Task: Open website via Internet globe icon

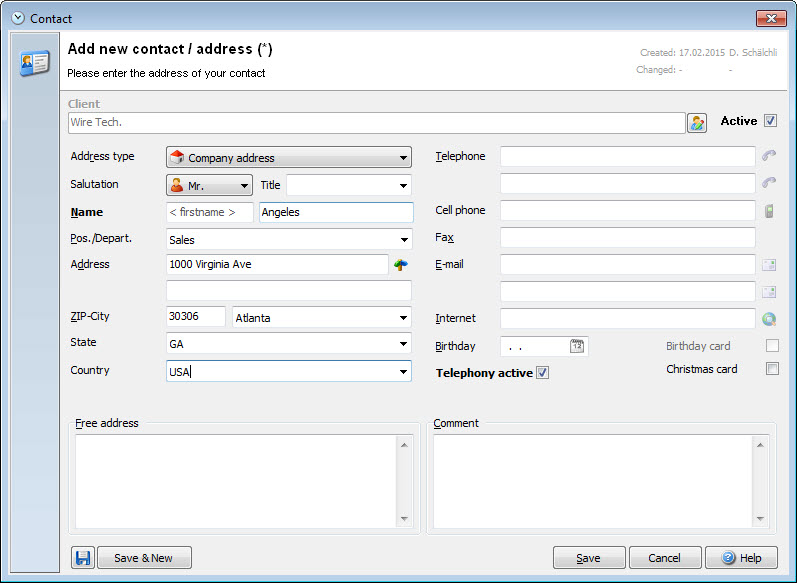Action: coord(769,319)
